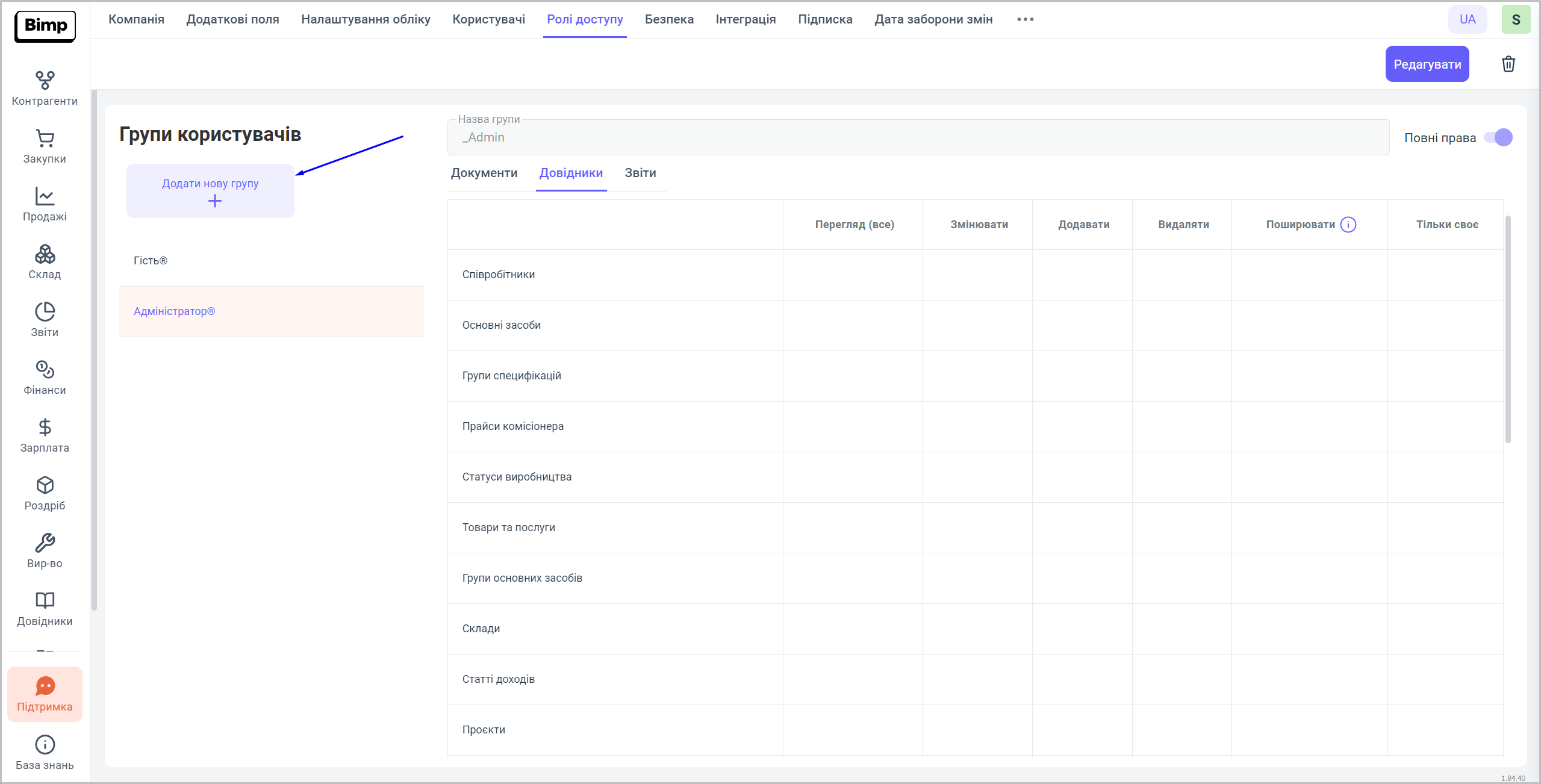Click the Поширювати info icon
This screenshot has width=1541, height=784.
tap(1348, 225)
